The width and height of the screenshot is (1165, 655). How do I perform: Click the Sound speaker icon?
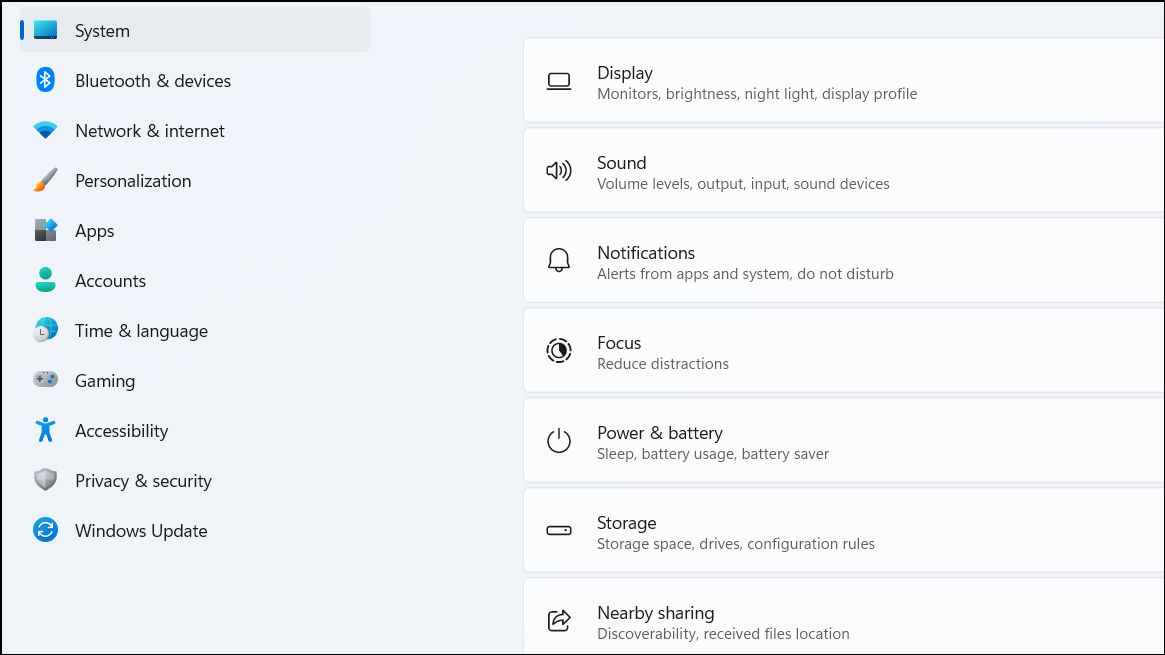pyautogui.click(x=559, y=171)
